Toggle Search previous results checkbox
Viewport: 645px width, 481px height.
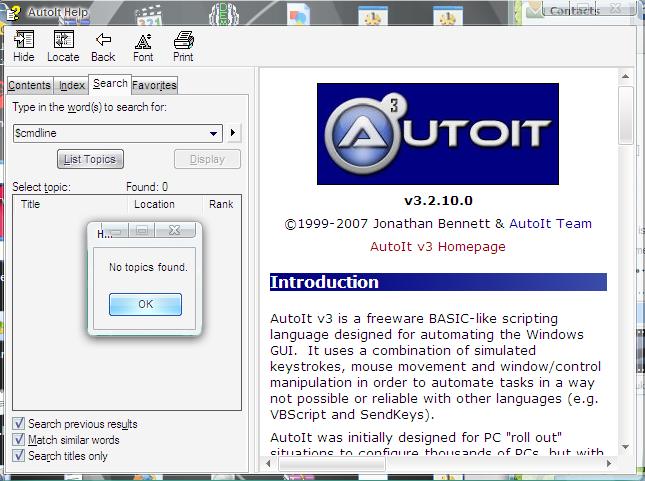(19, 424)
